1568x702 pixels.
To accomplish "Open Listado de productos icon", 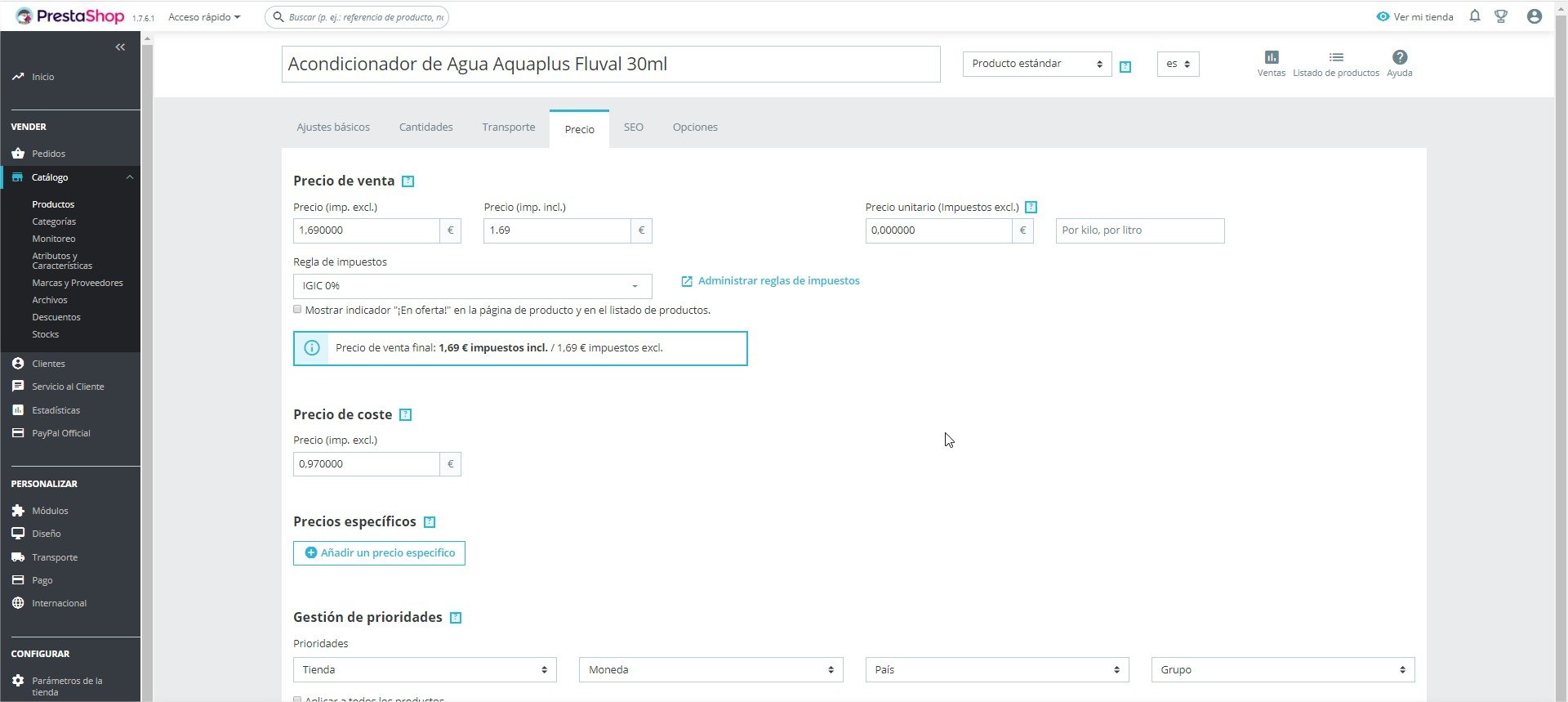I will click(1336, 57).
